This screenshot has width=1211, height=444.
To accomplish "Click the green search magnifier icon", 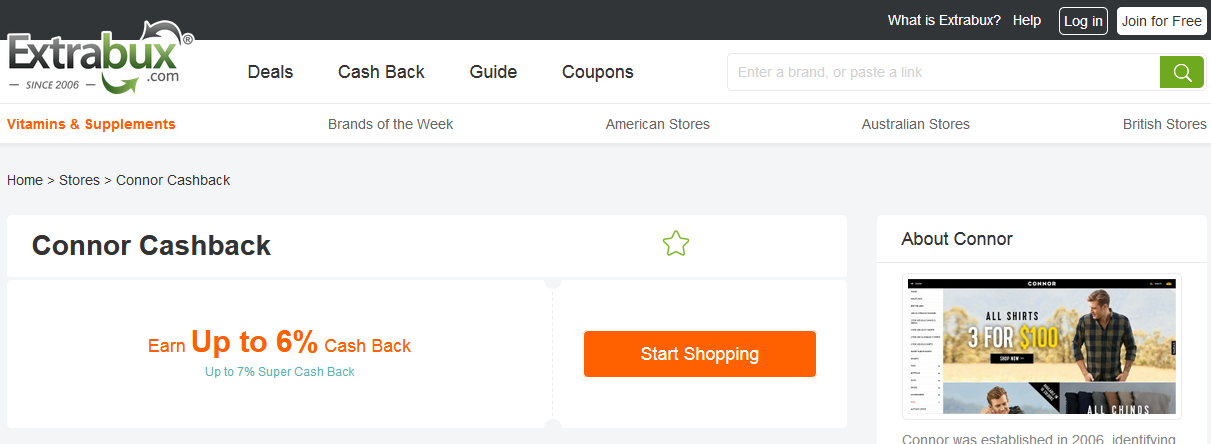I will click(1182, 72).
